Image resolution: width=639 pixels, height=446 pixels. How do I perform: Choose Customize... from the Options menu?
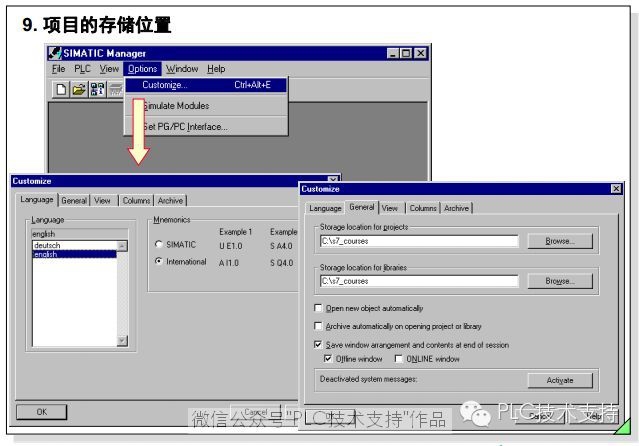point(206,85)
